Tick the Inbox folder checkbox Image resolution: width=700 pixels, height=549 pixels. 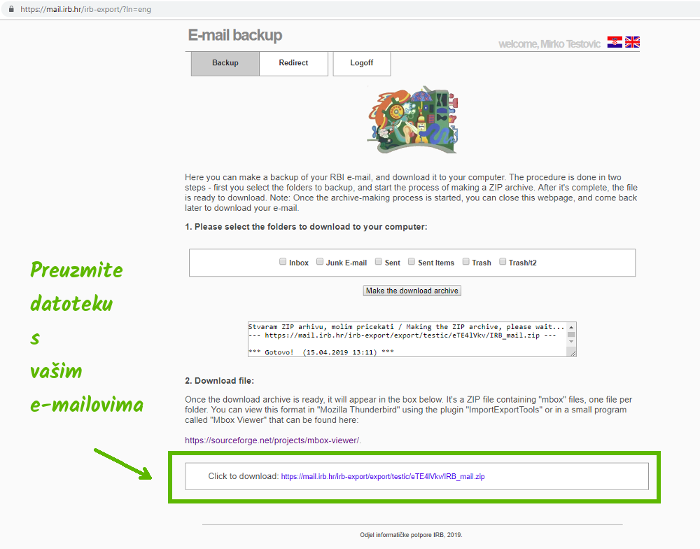click(283, 262)
